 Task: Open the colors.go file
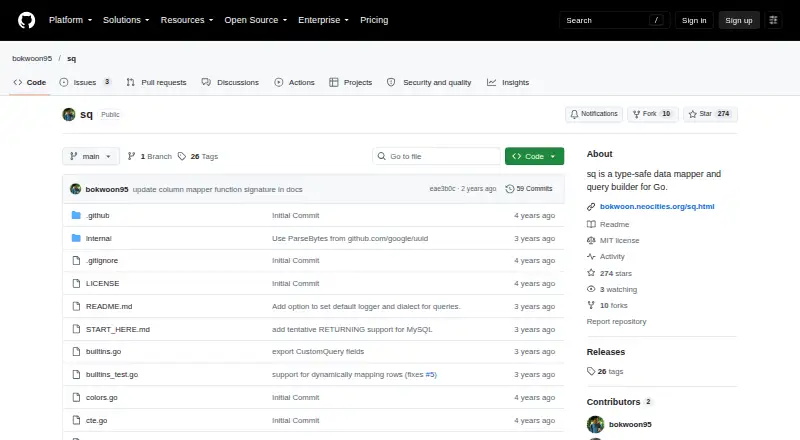(x=102, y=397)
